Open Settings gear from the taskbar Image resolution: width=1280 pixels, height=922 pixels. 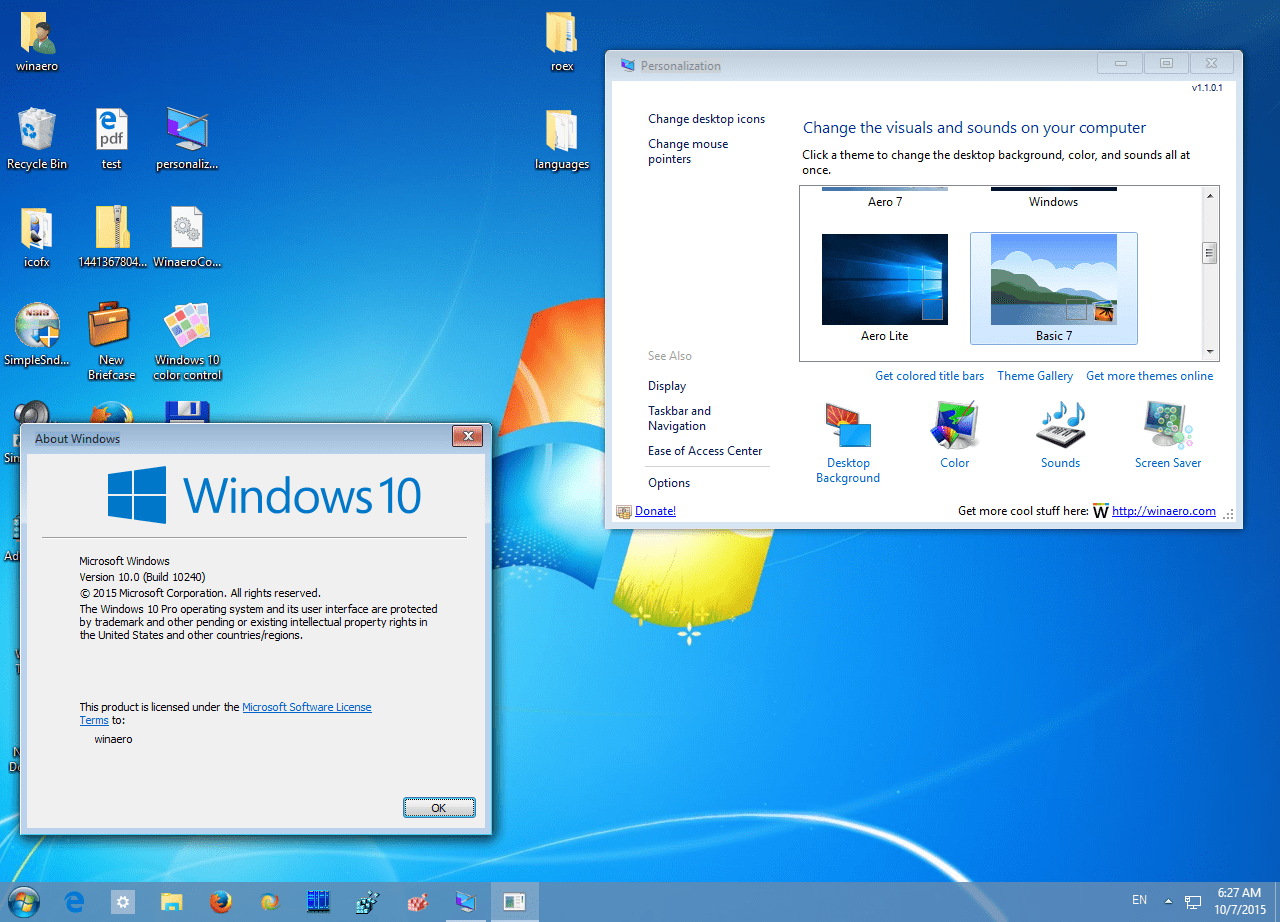(123, 902)
